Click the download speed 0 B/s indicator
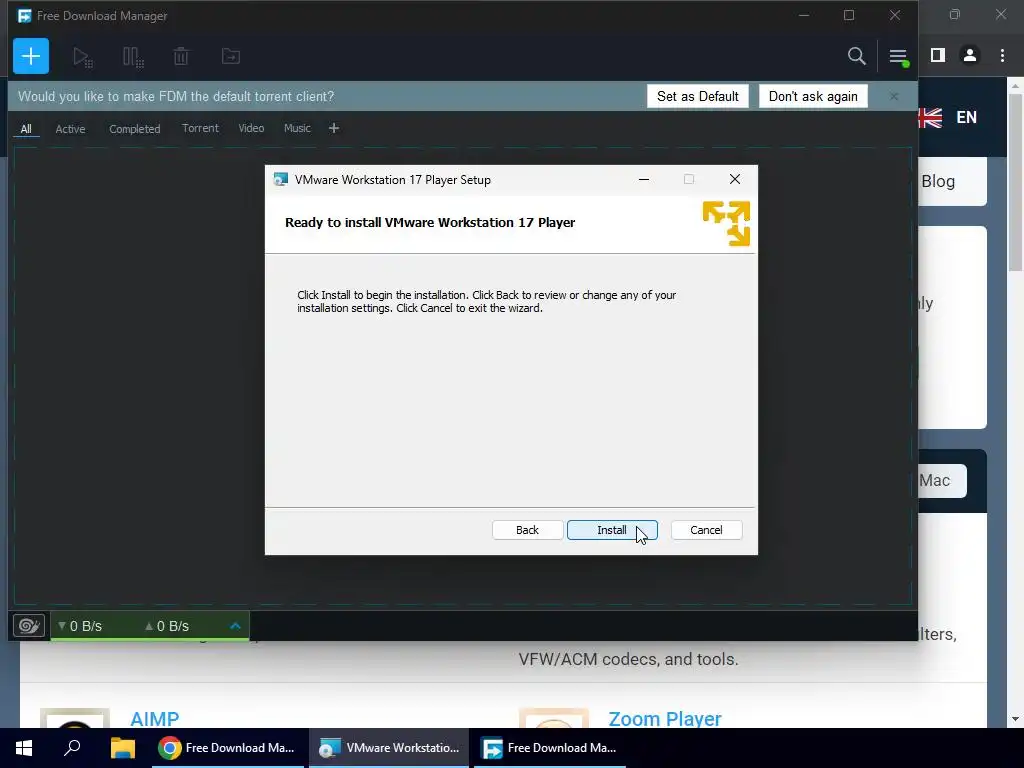This screenshot has height=768, width=1024. [x=80, y=626]
